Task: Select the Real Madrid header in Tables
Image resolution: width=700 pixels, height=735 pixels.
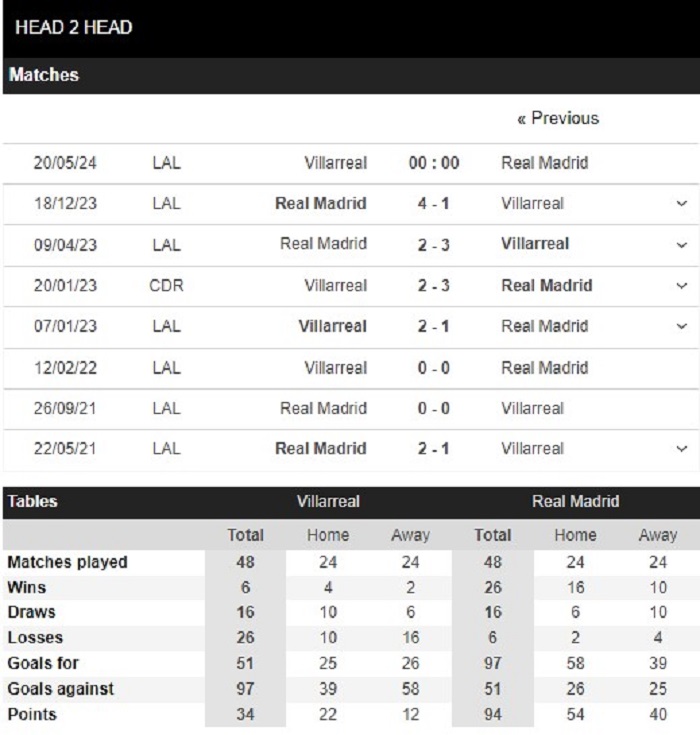Action: (575, 502)
